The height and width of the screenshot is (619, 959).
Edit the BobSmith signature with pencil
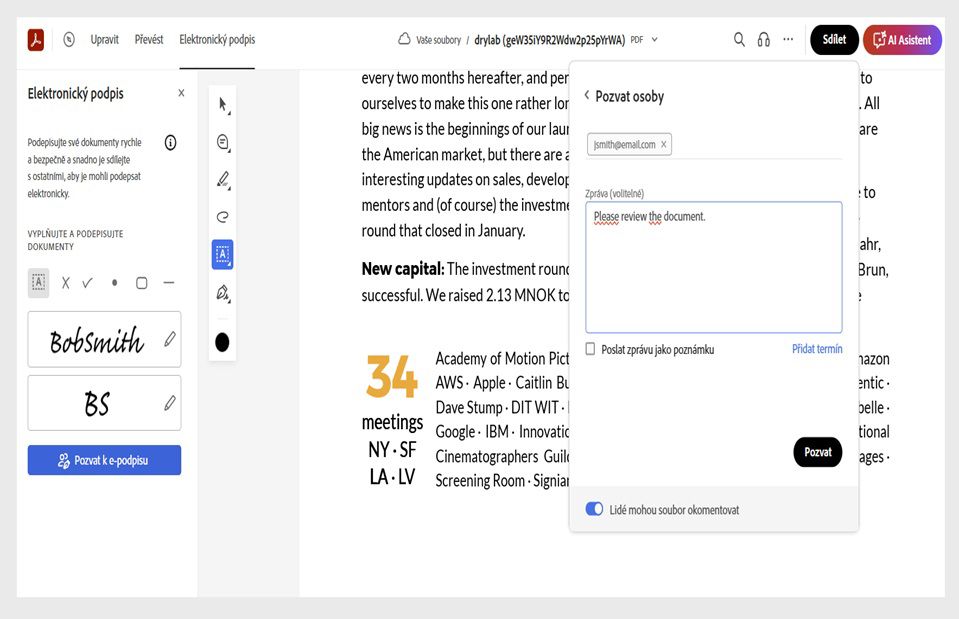(170, 340)
